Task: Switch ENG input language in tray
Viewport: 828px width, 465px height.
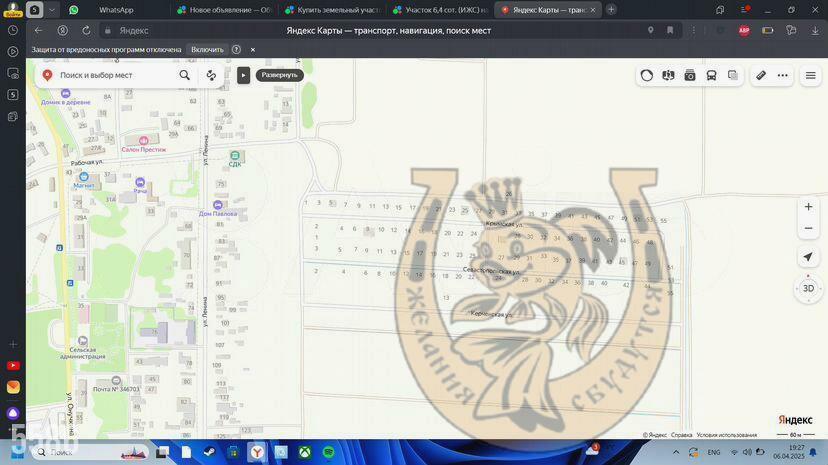Action: coord(714,452)
